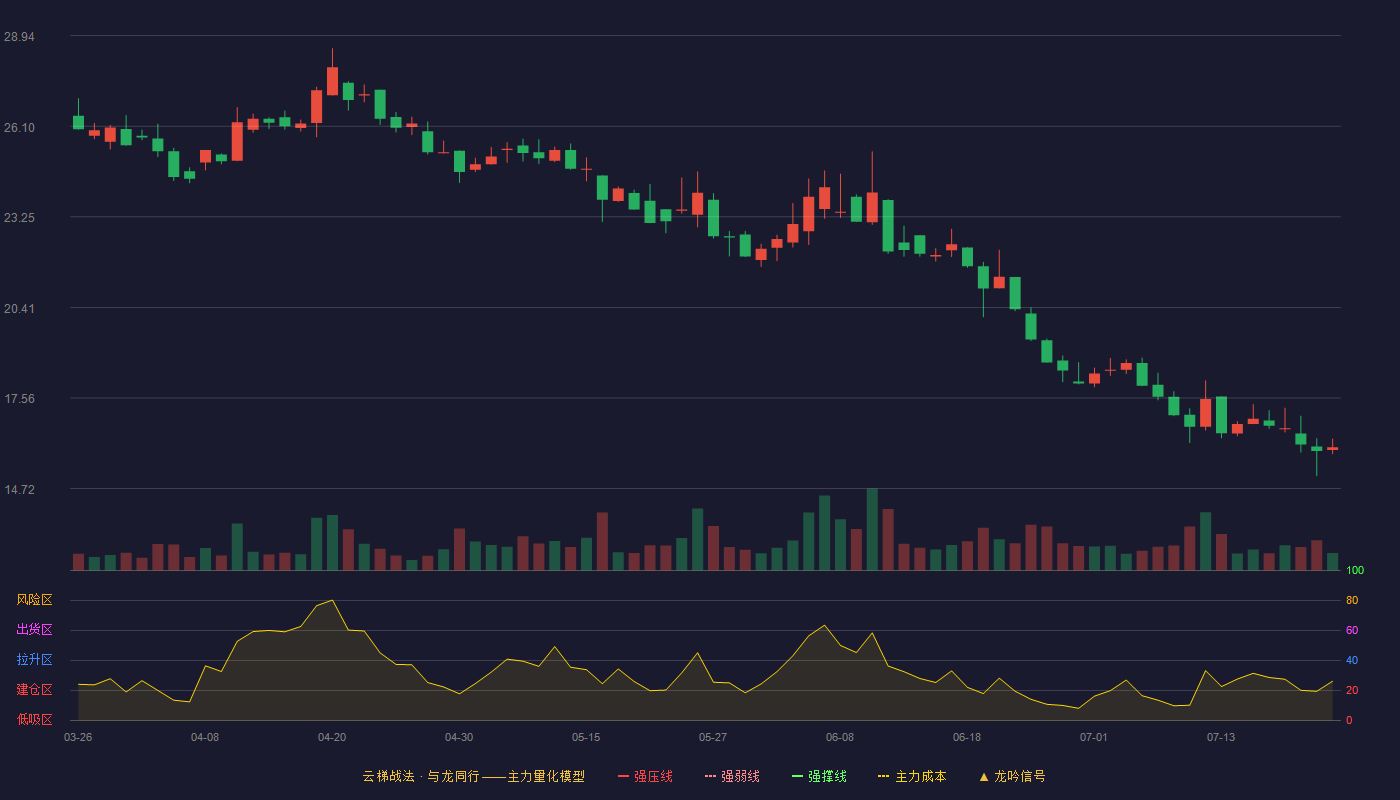1400x800 pixels.
Task: Click the 20 indicator scale value
Action: 1352,690
